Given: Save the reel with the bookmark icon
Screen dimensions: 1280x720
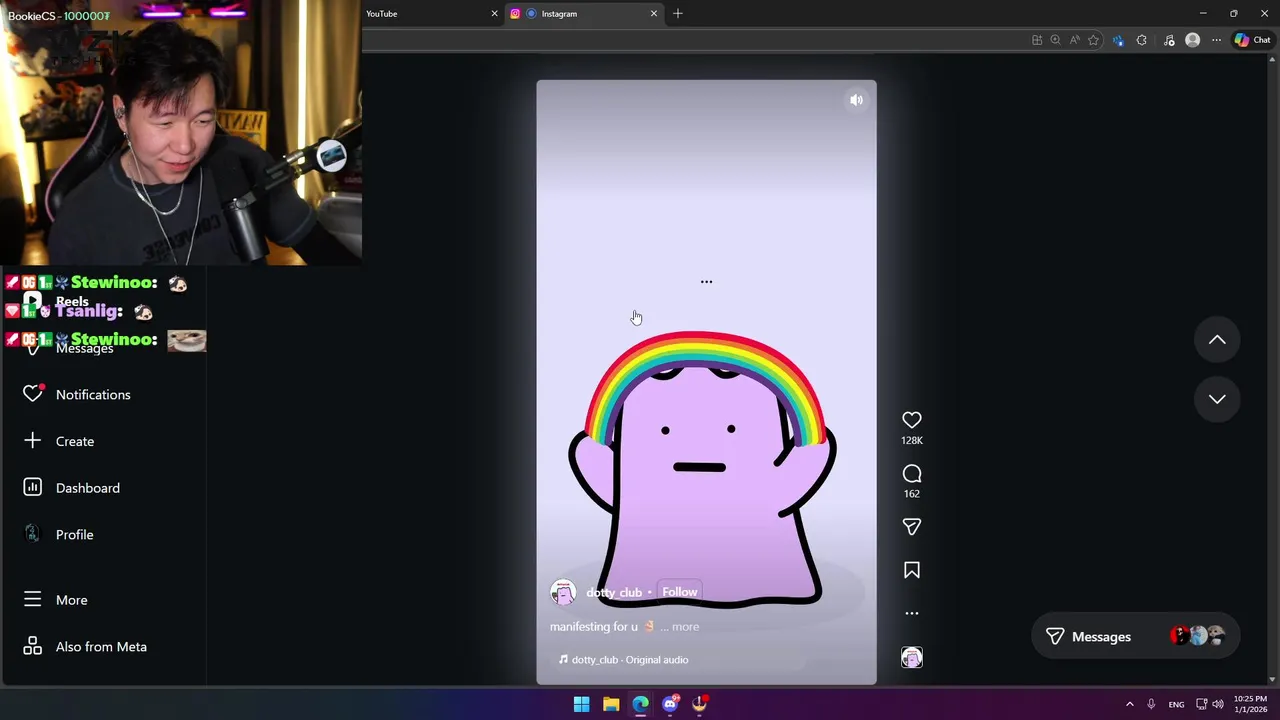Looking at the screenshot, I should point(911,570).
